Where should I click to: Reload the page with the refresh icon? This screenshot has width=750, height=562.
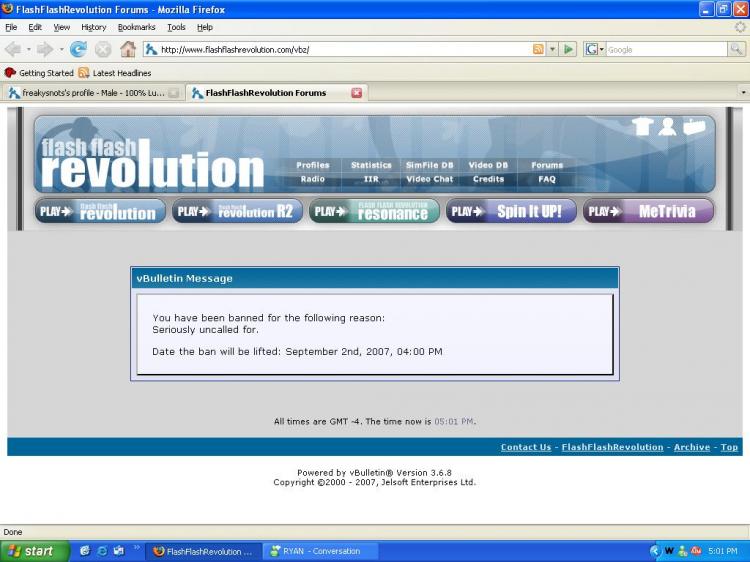78,49
